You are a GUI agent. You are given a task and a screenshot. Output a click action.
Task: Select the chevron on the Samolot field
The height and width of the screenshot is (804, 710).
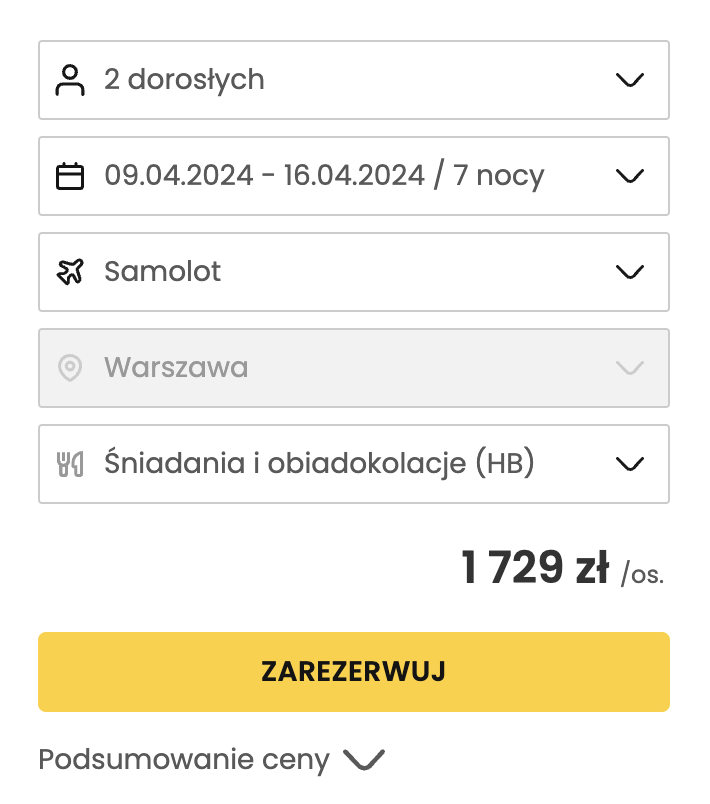630,272
